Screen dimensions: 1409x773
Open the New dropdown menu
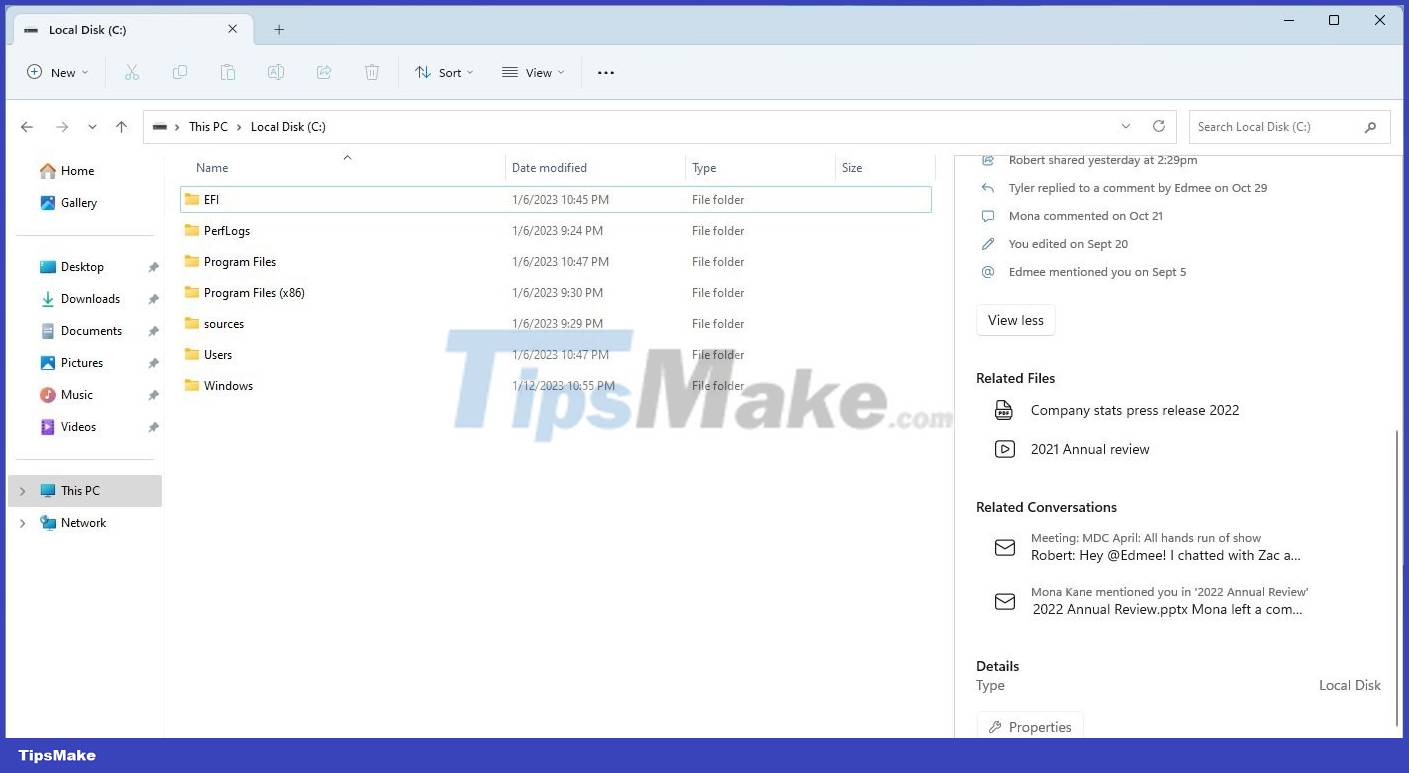coord(57,72)
